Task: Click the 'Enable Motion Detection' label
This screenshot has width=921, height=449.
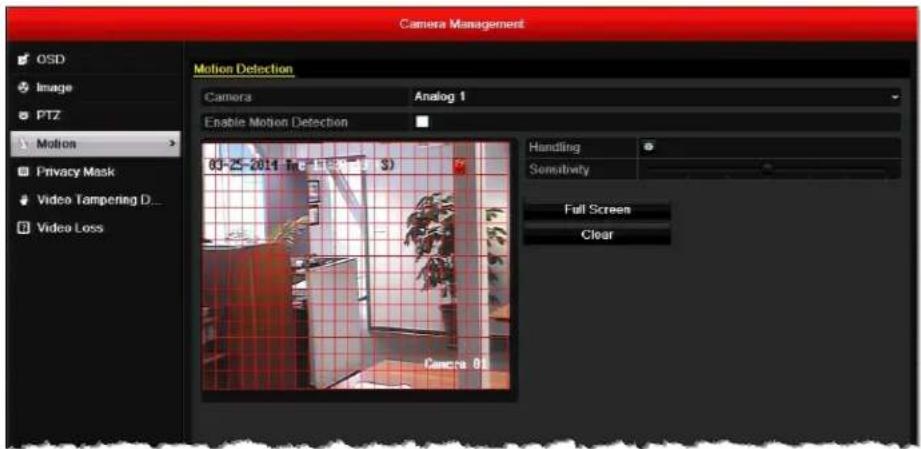Action: [x=276, y=122]
